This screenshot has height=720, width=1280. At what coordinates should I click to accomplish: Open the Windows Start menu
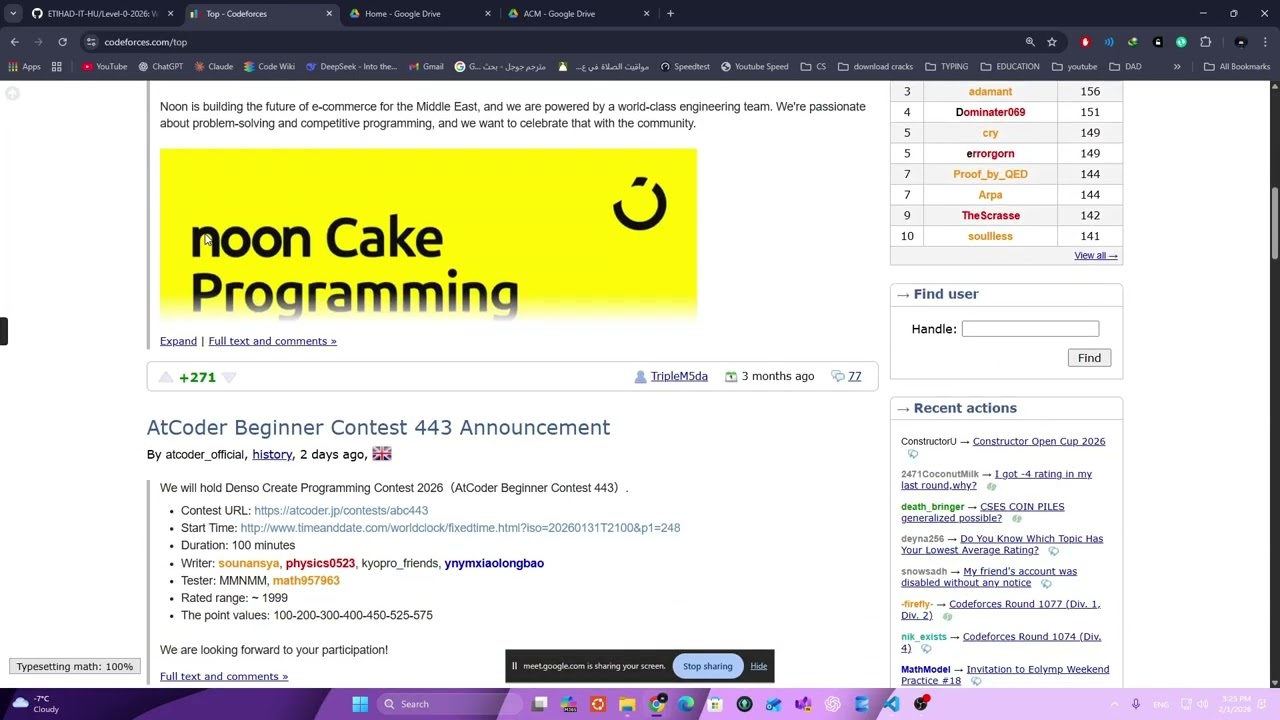click(x=360, y=704)
